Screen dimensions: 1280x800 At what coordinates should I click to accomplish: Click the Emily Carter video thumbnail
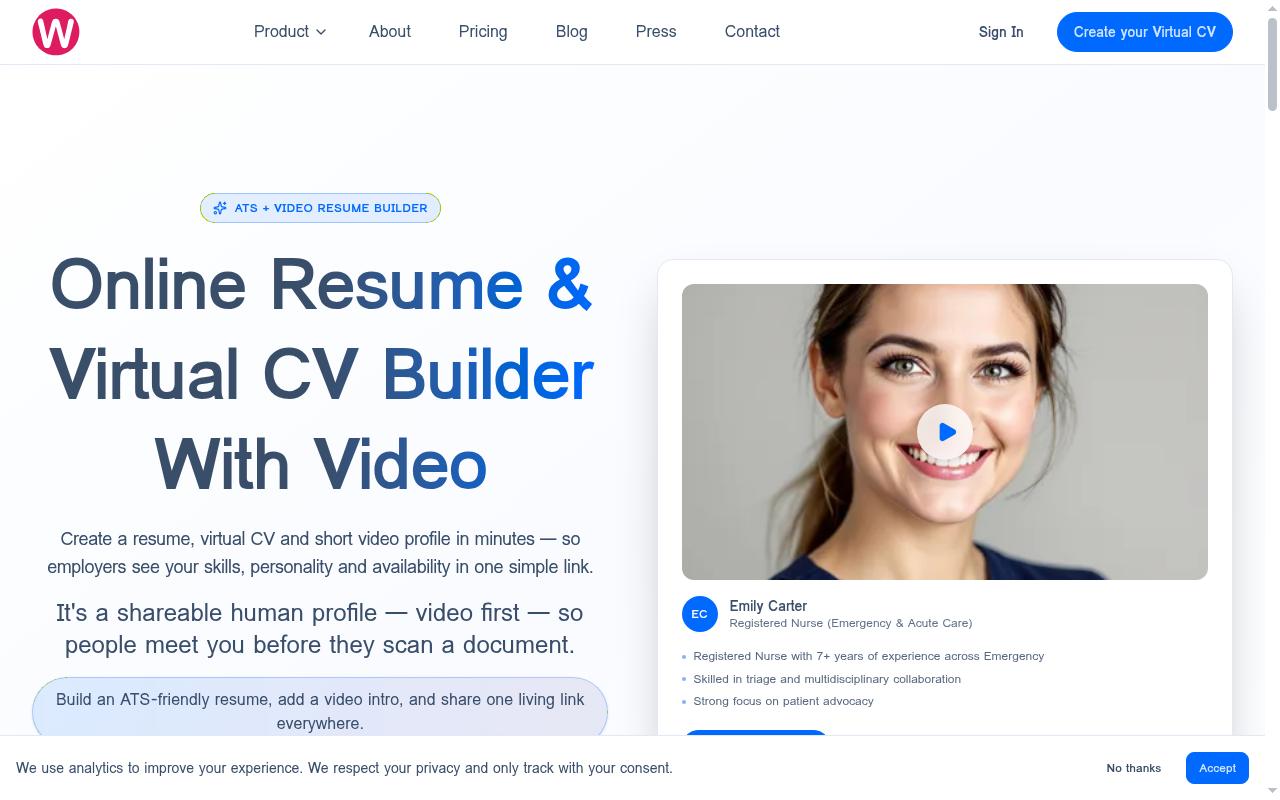(945, 432)
